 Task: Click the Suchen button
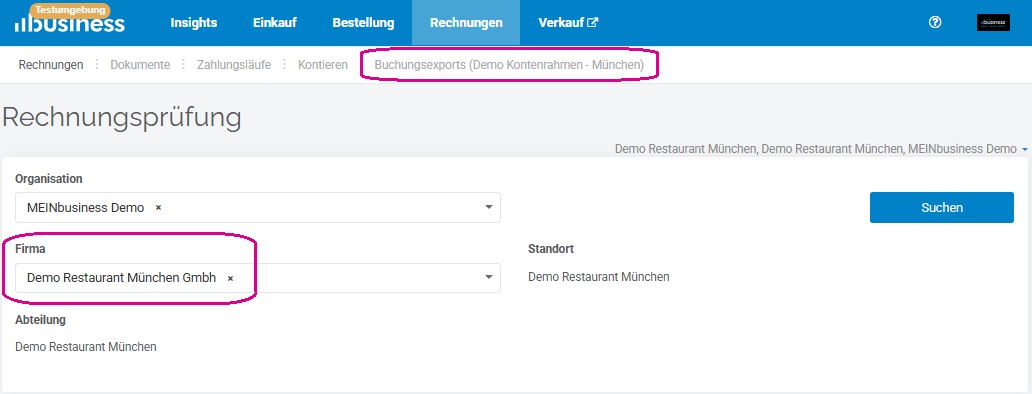(942, 207)
